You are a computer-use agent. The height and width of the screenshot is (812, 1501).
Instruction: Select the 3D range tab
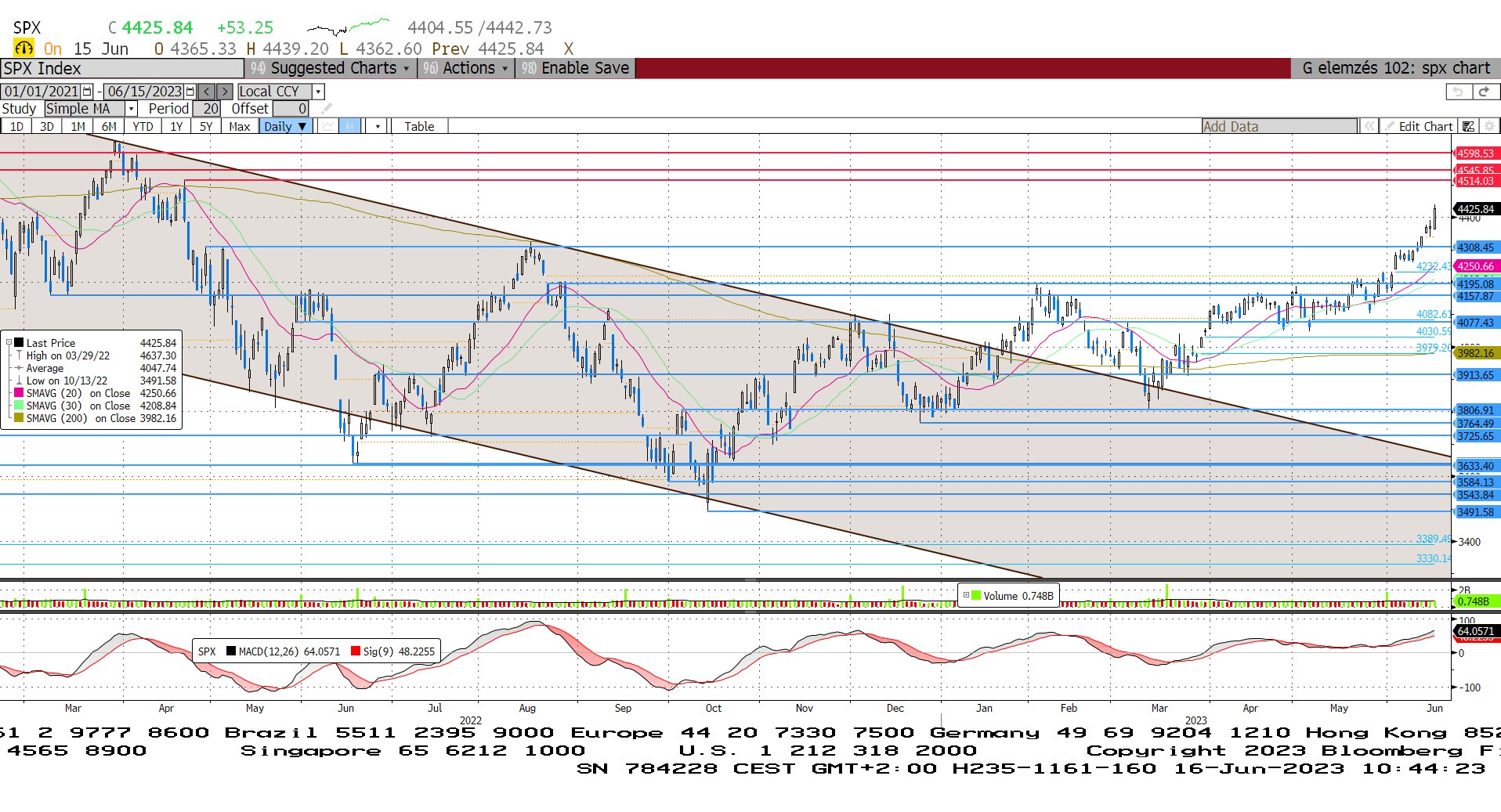47,126
